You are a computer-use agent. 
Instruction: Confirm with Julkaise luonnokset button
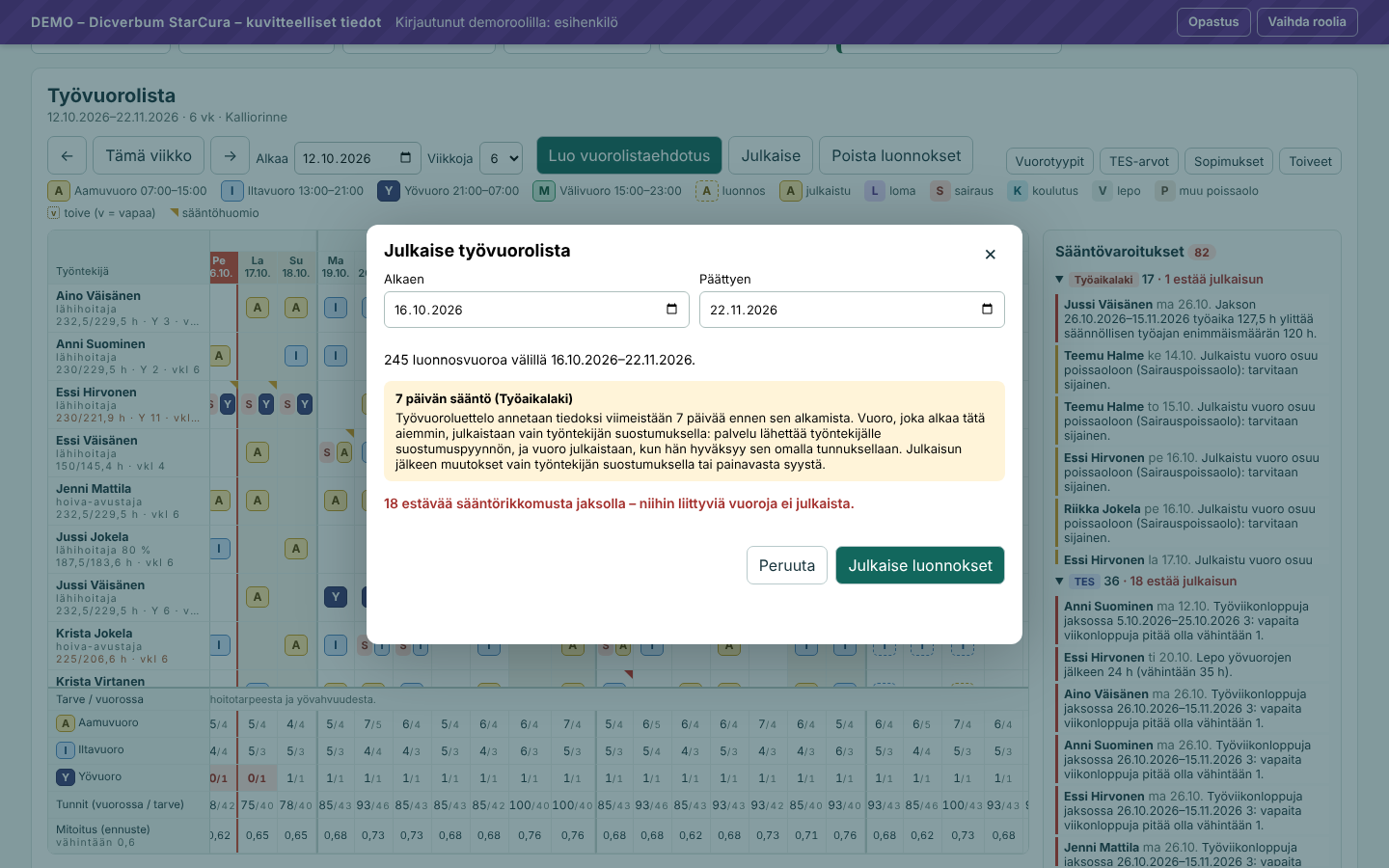920,565
